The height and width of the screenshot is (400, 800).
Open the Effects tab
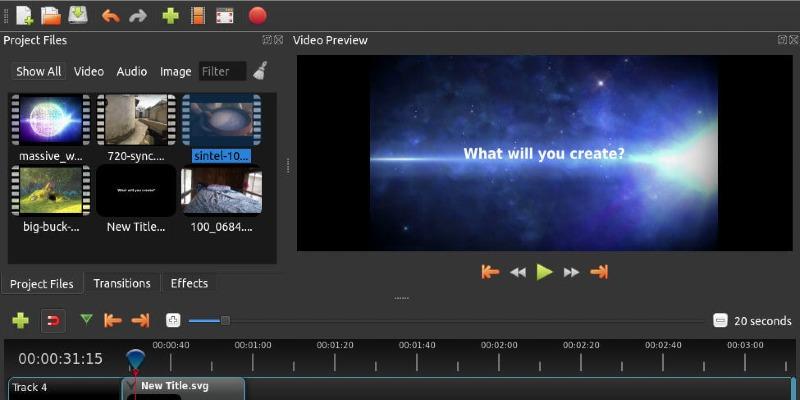coord(189,284)
